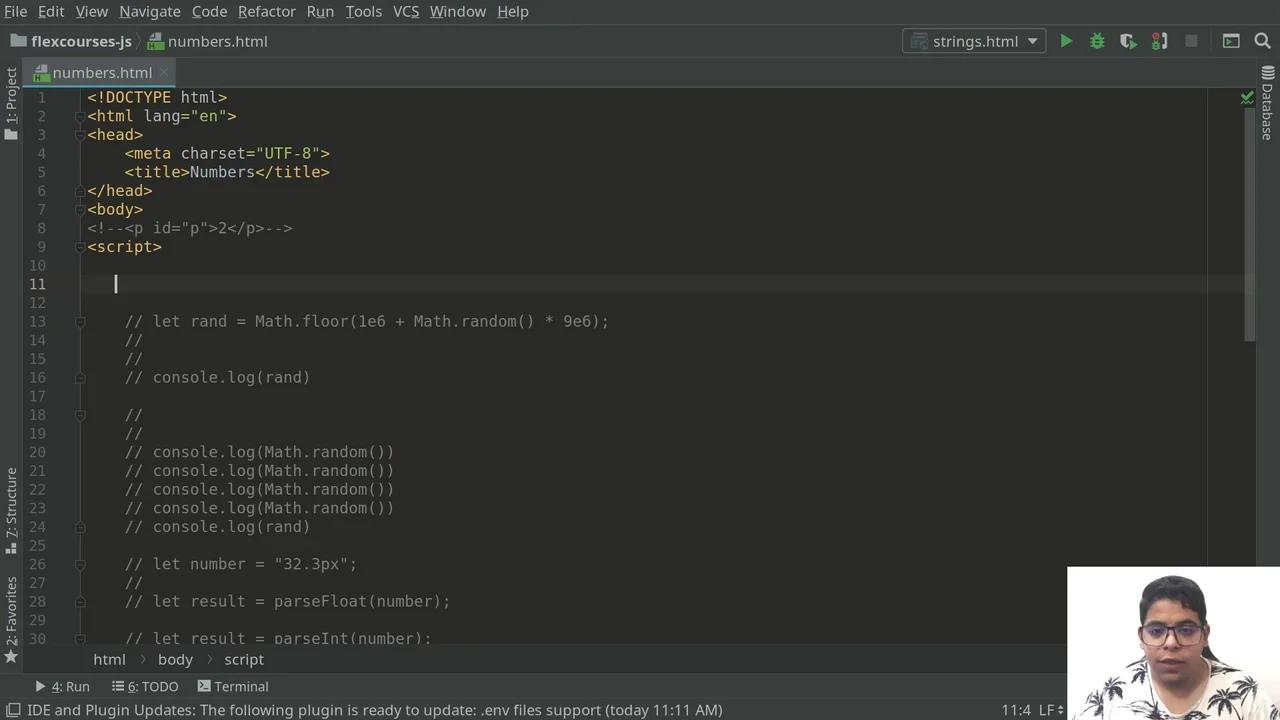The width and height of the screenshot is (1280, 720).
Task: Open the Terminal tool window button
Action: click(233, 687)
